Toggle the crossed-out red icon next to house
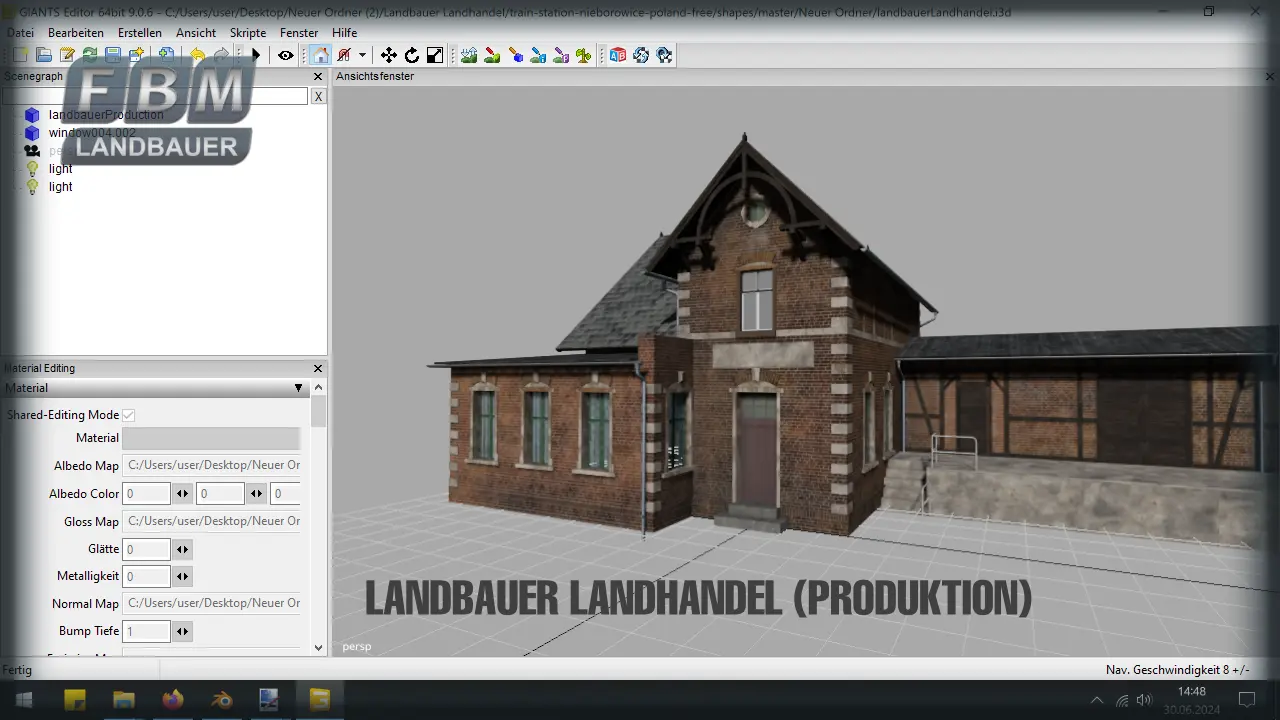This screenshot has height=720, width=1280. [344, 55]
